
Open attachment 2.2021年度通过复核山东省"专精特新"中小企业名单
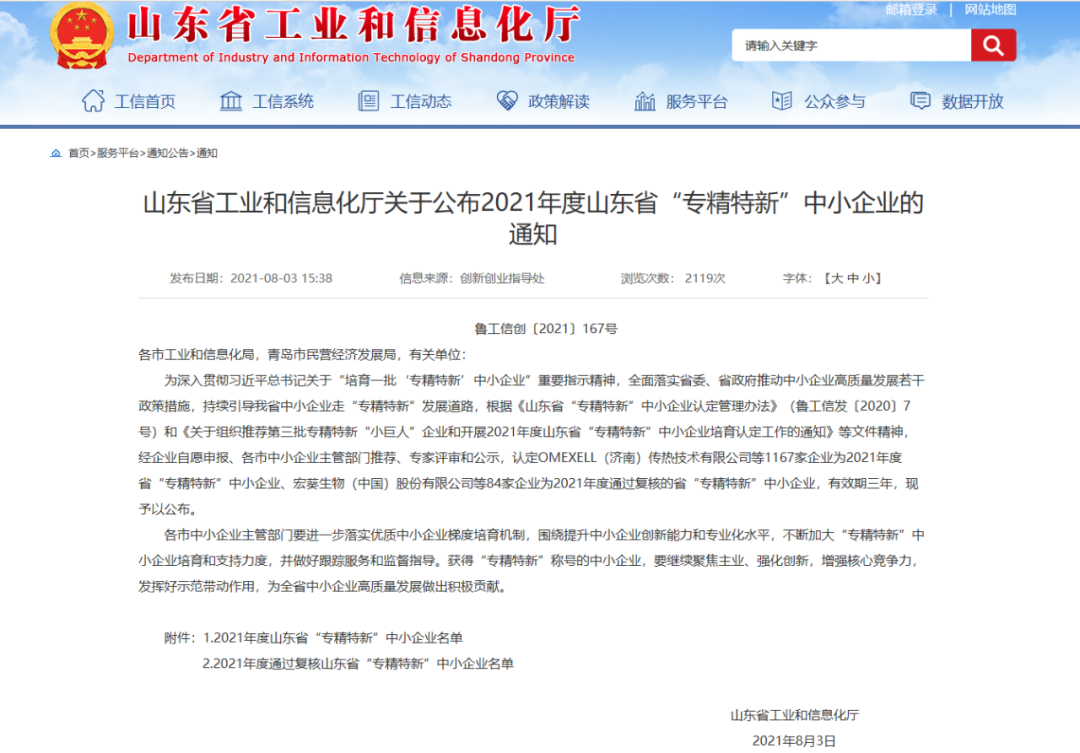(358, 663)
